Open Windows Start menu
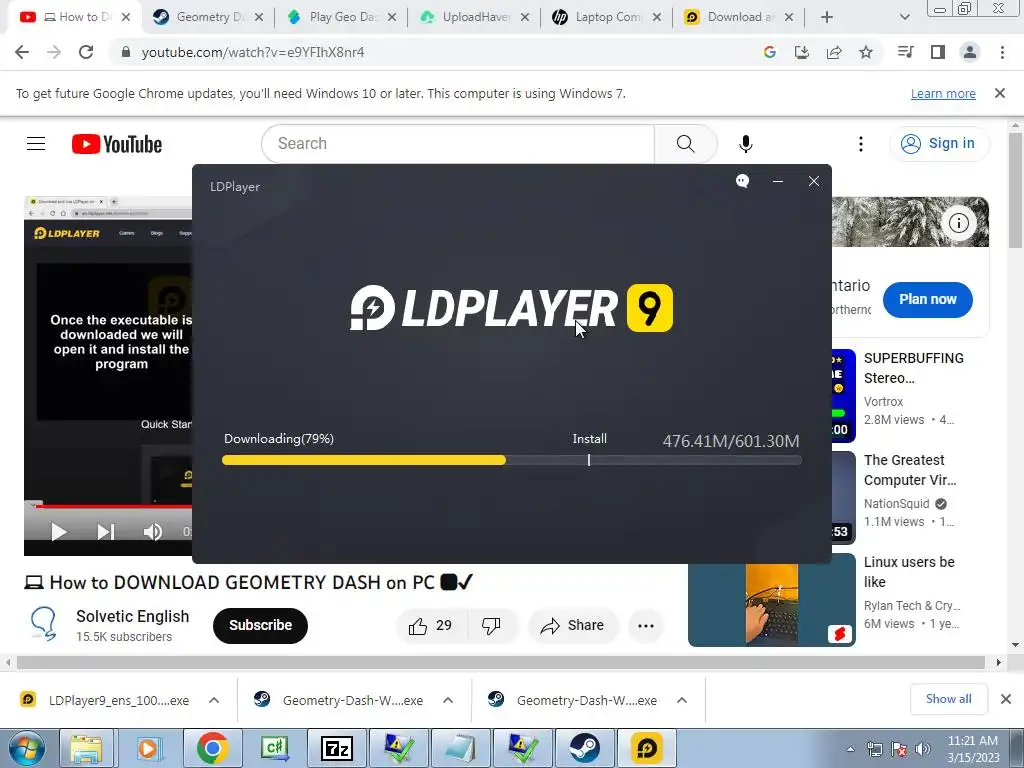 coord(25,748)
